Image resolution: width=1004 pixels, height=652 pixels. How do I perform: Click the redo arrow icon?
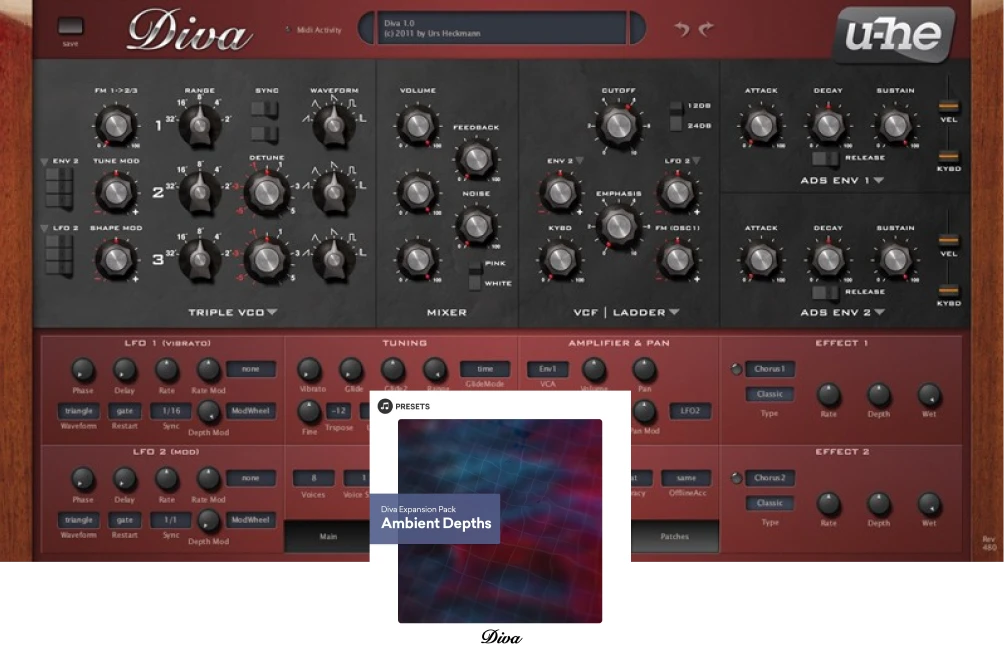coord(707,29)
